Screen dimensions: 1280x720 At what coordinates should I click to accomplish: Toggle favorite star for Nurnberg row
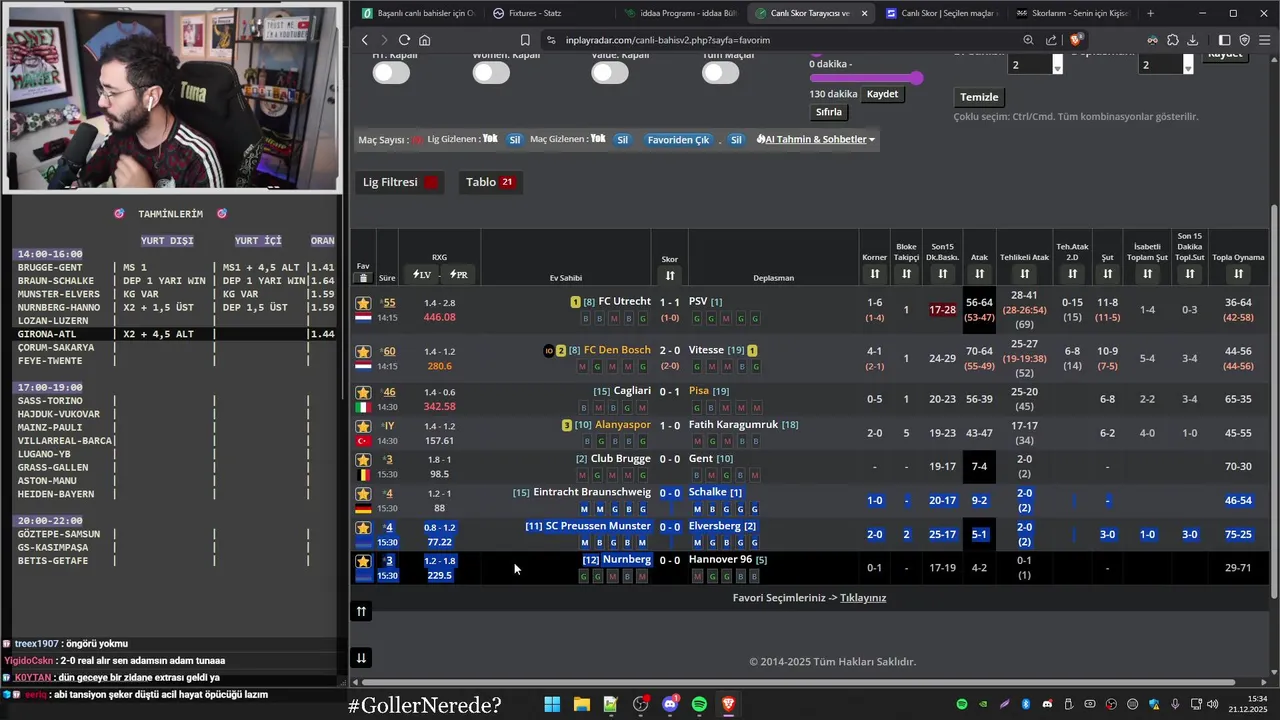(363, 561)
